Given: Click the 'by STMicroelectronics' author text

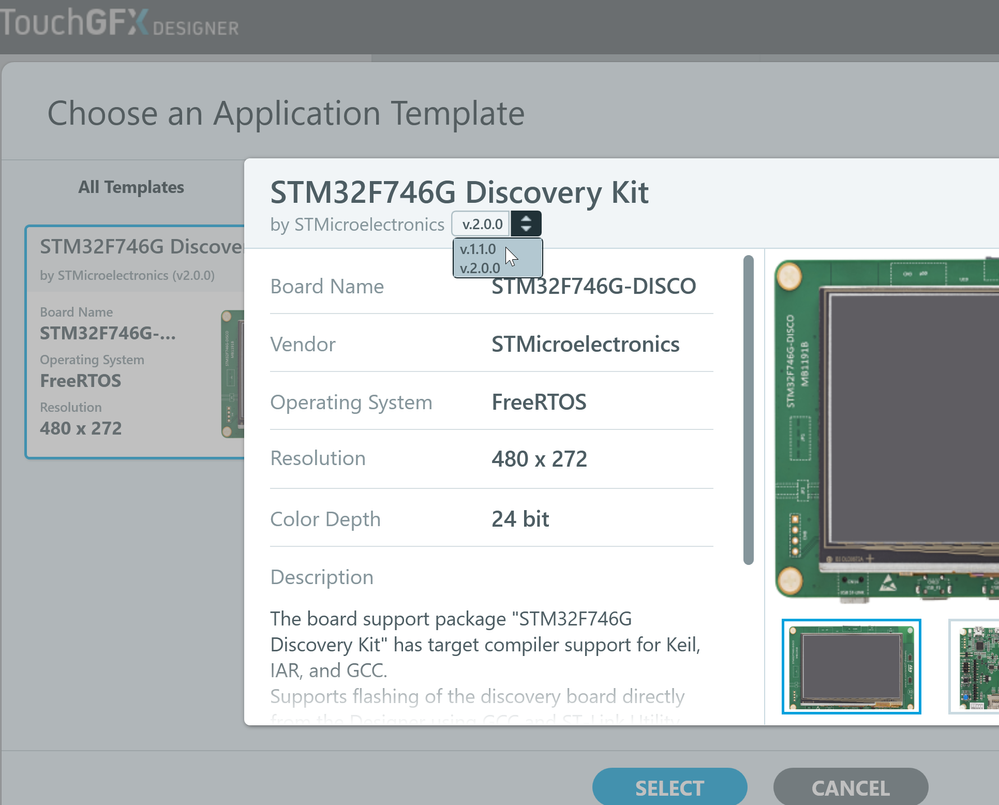Looking at the screenshot, I should pos(357,225).
